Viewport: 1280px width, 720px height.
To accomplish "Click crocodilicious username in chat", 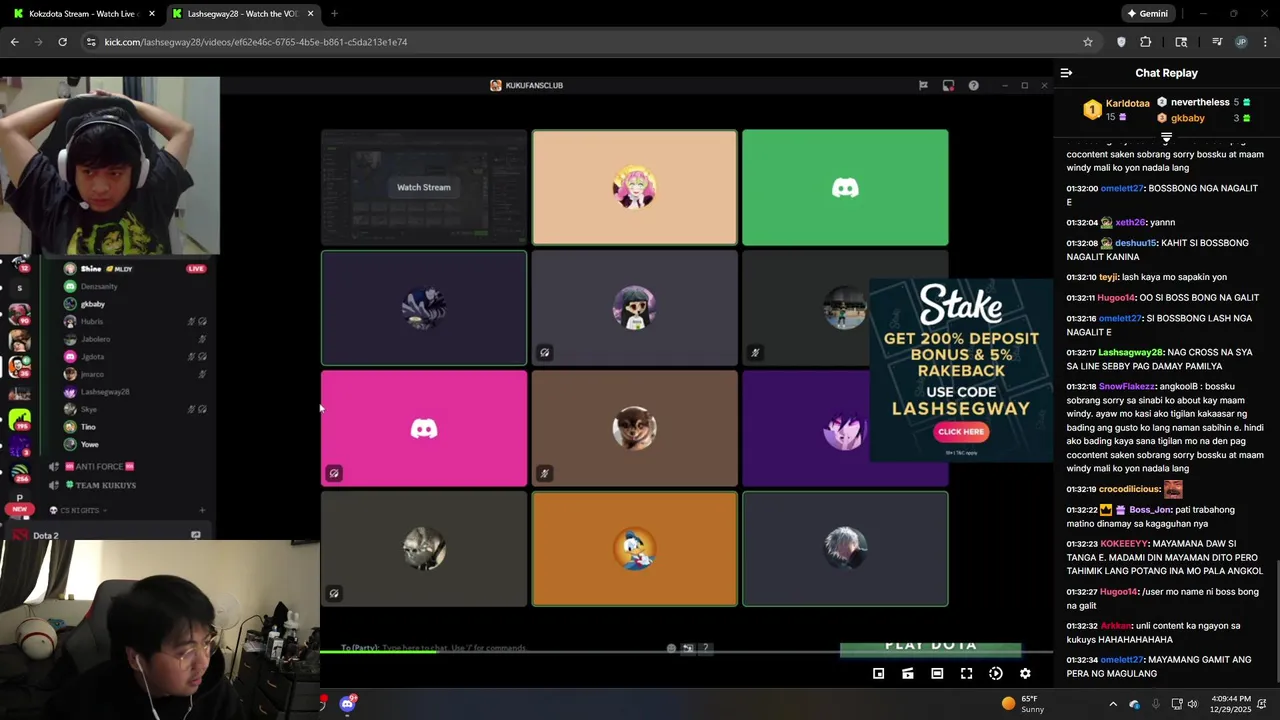I will click(x=1128, y=489).
